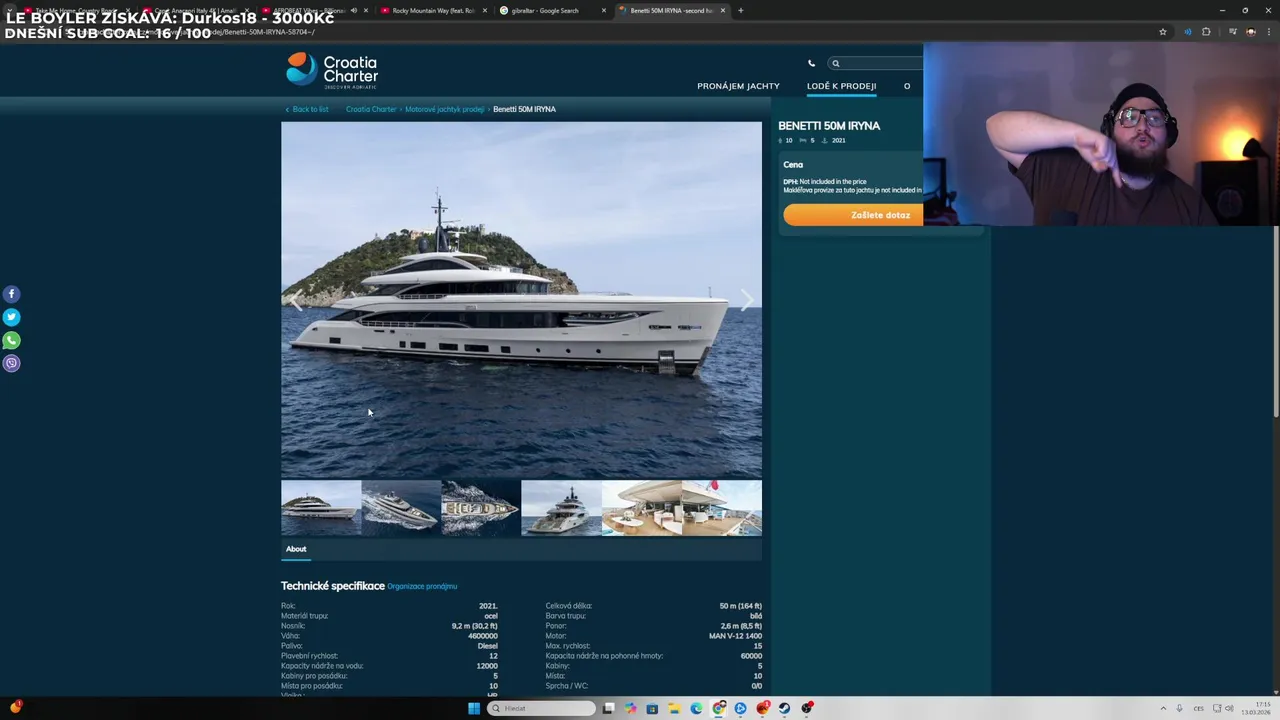Click the main yacht photo
The height and width of the screenshot is (720, 1280).
(521, 300)
